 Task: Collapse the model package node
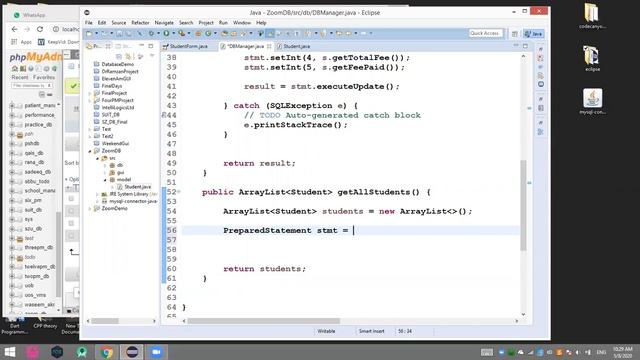pos(105,180)
